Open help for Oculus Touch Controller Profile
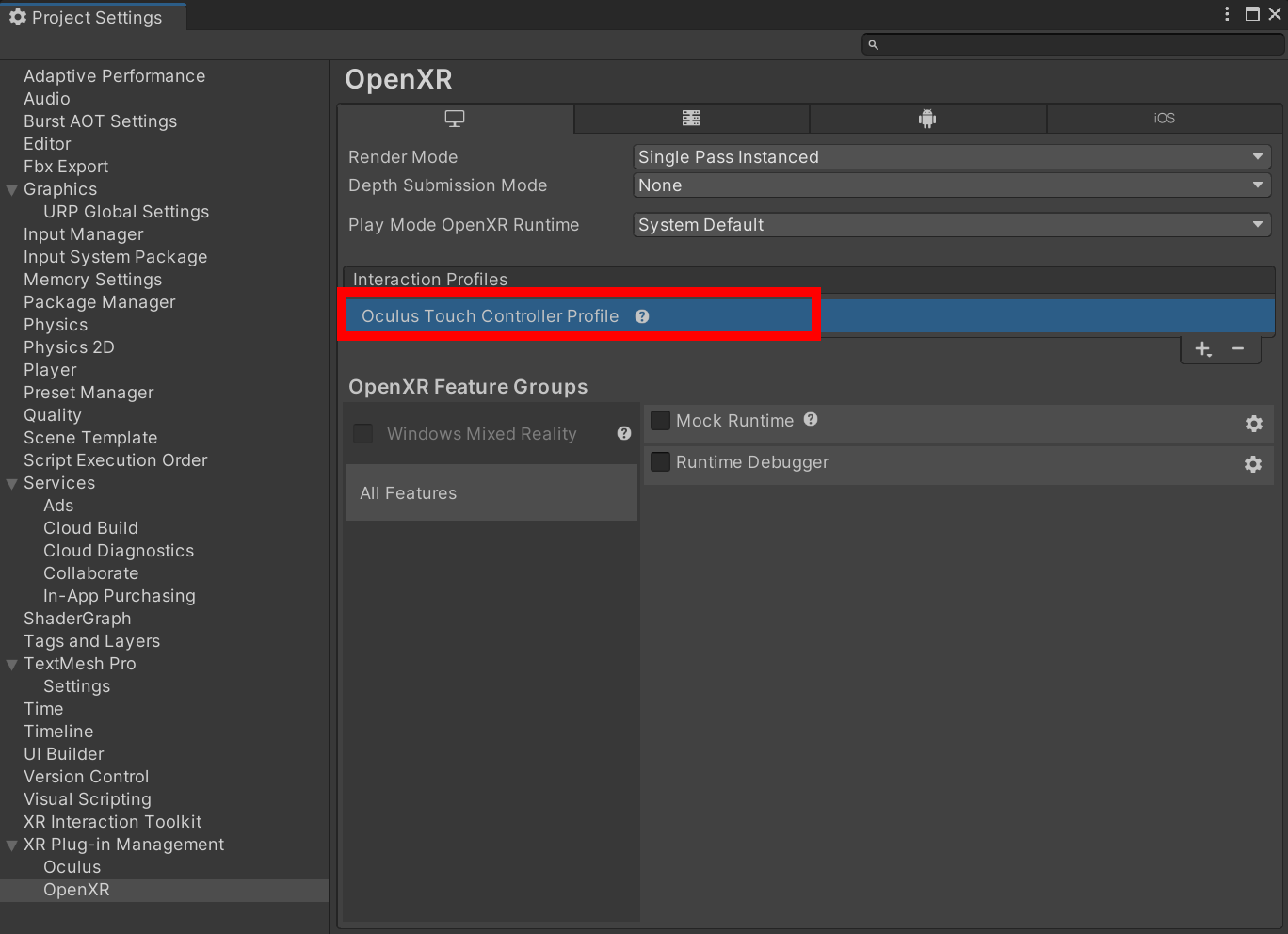The image size is (1288, 934). 642,316
